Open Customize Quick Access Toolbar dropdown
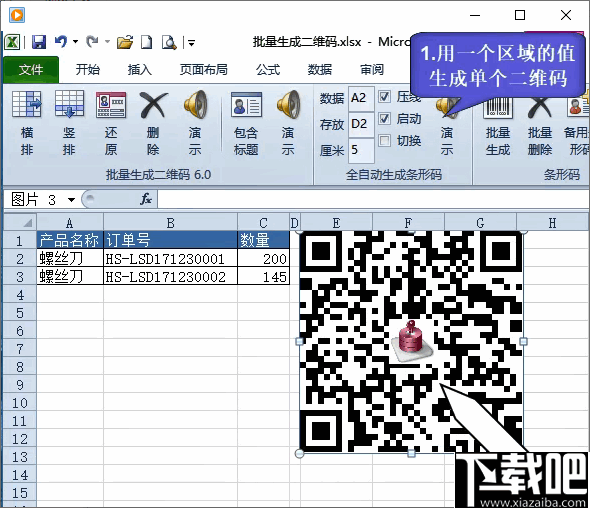 191,43
